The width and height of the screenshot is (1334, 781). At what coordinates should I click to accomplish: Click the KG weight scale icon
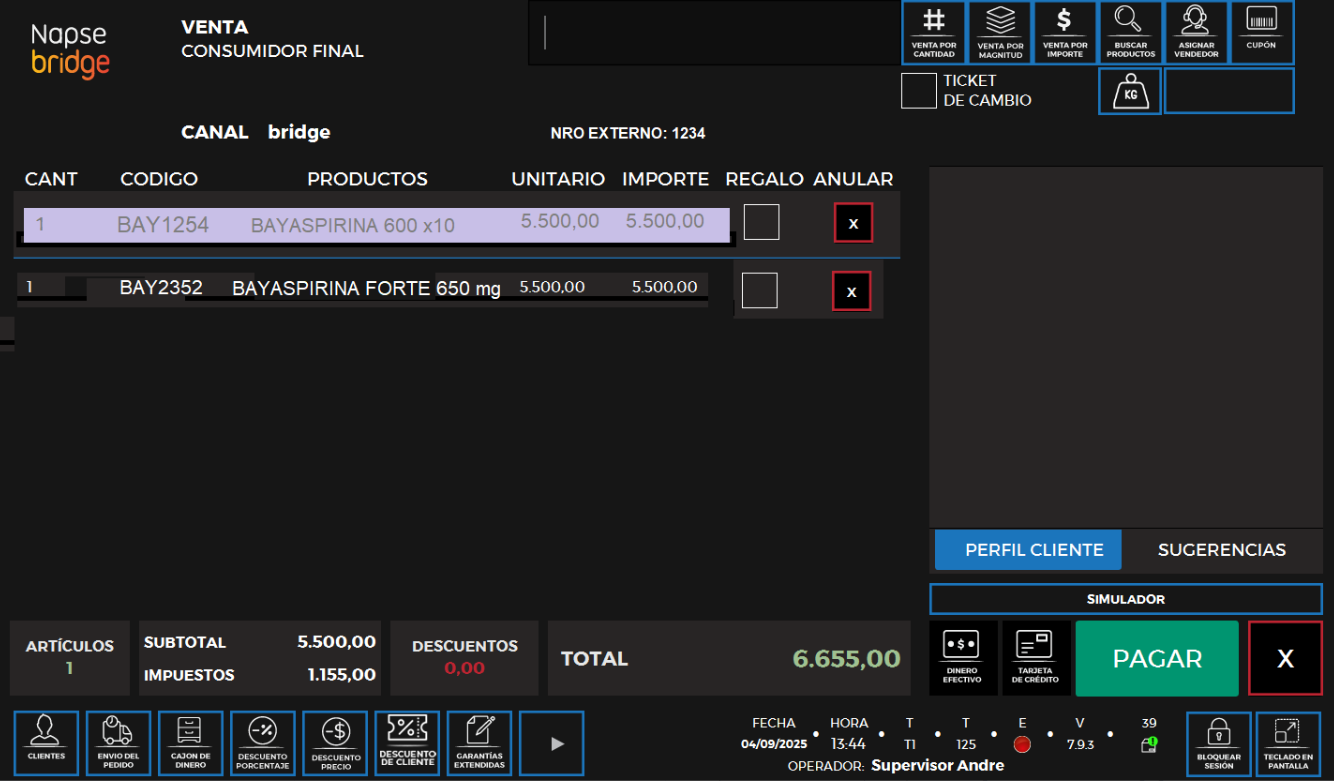(1130, 91)
